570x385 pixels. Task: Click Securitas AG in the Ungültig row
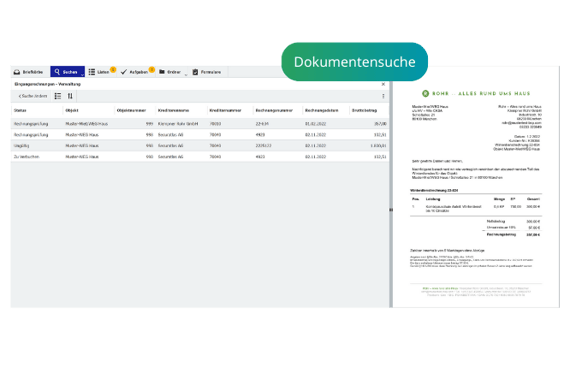[170, 146]
